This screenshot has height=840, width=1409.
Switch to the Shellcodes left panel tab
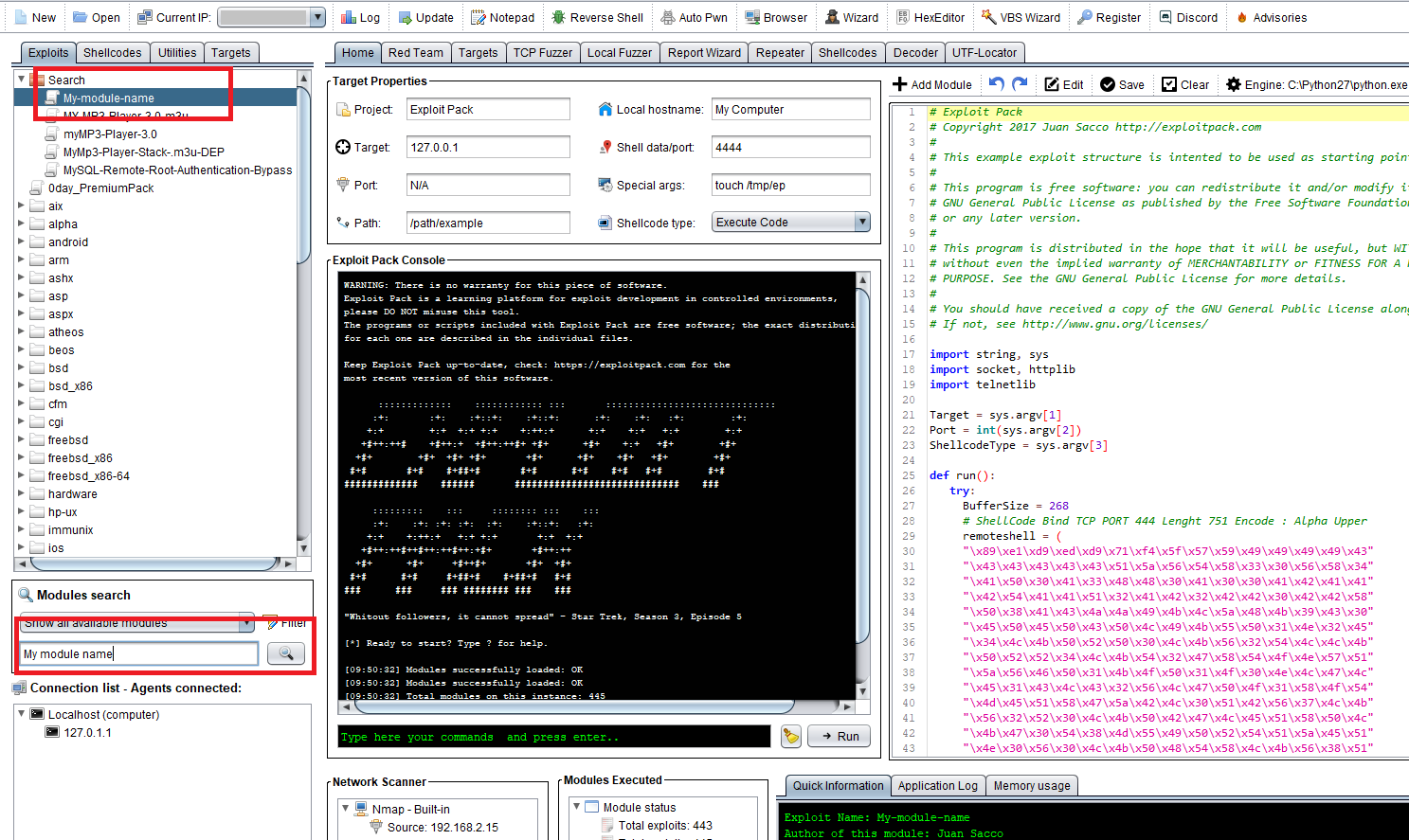coord(112,53)
